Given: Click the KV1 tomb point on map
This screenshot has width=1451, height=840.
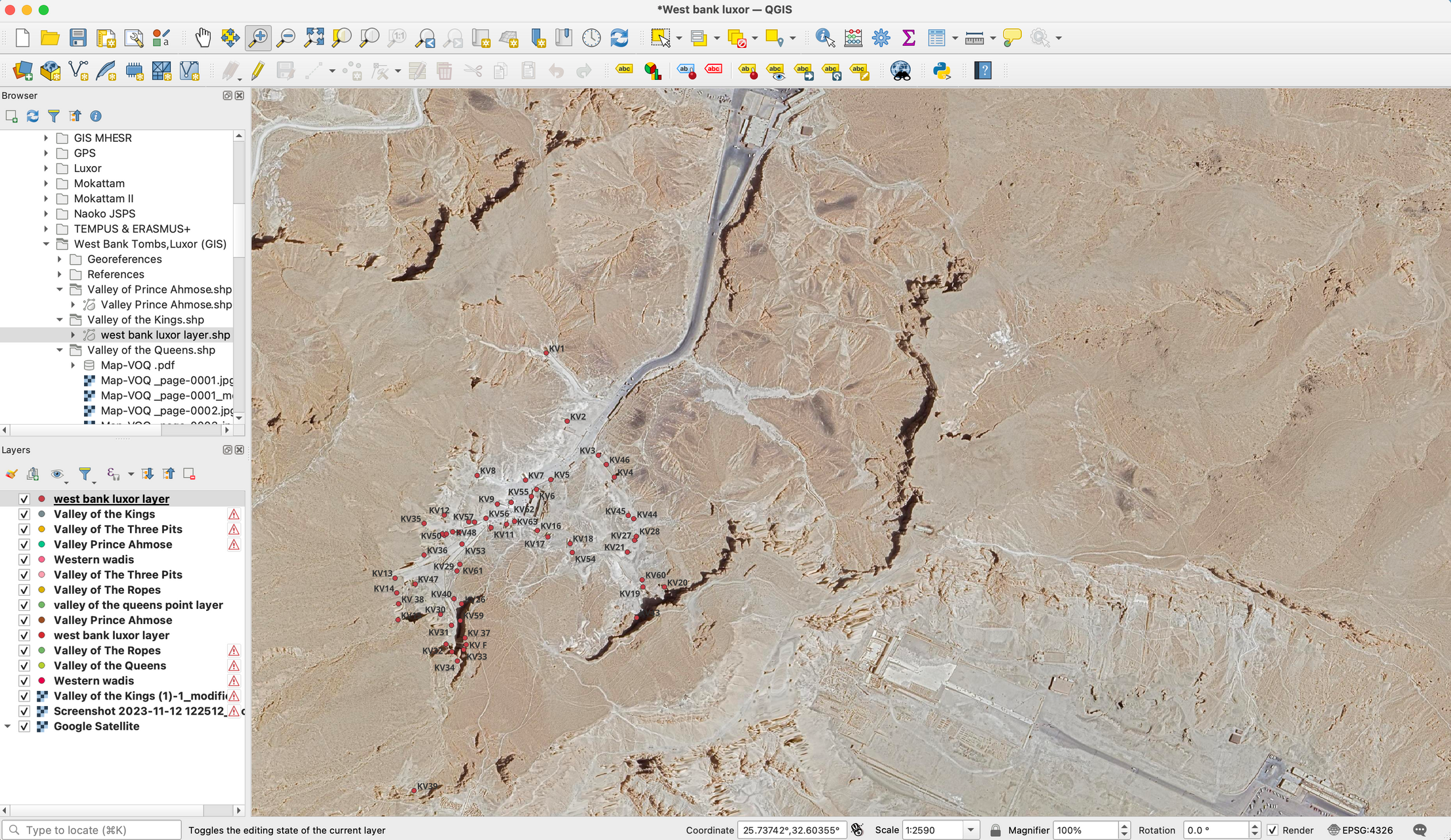Looking at the screenshot, I should pos(546,352).
